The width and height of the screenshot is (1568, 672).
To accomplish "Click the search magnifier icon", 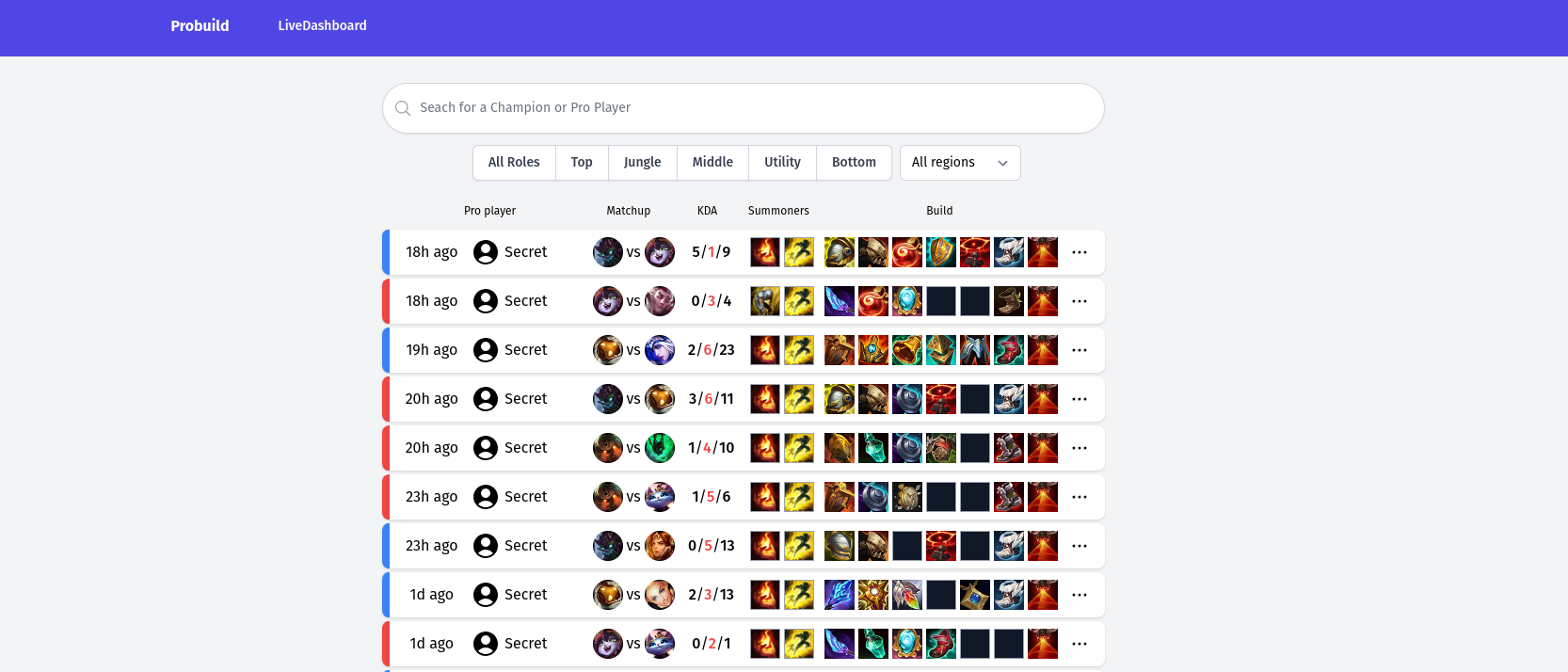I will click(403, 108).
